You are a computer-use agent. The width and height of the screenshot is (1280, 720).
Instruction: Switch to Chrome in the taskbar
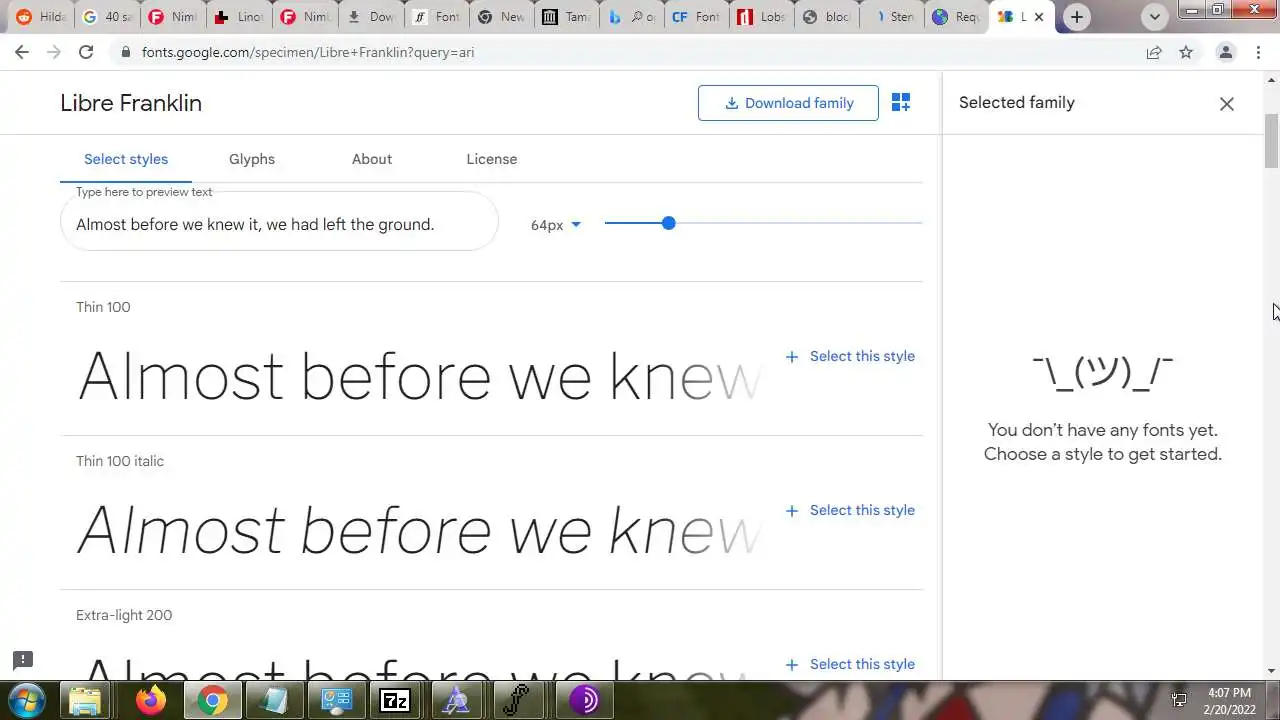(x=212, y=700)
